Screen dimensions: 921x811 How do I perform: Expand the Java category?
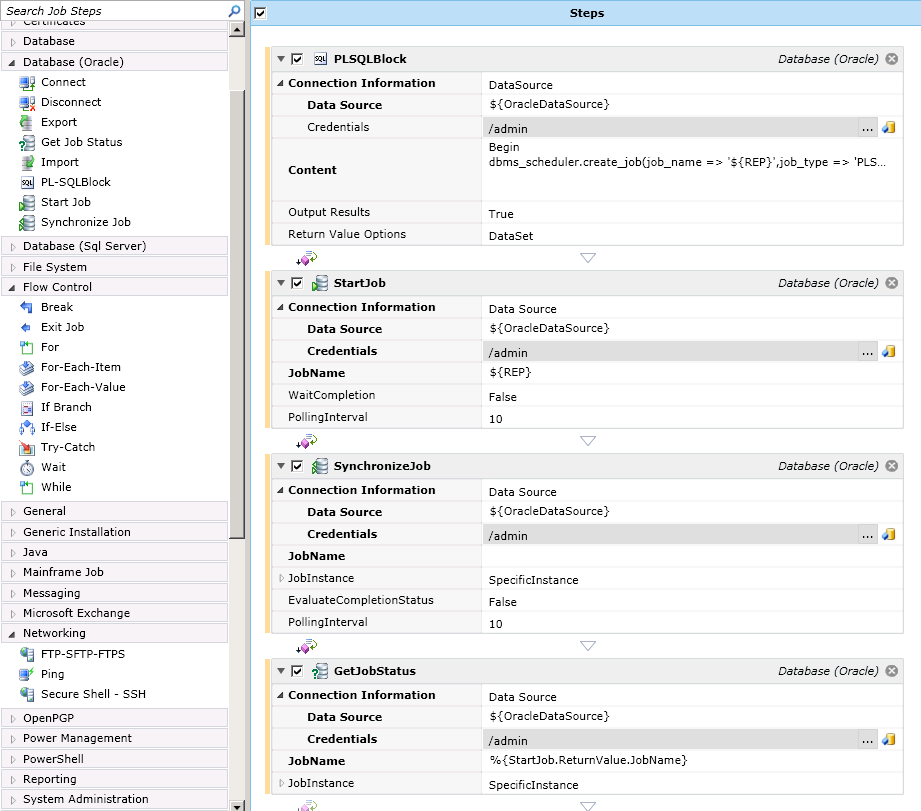(13, 553)
